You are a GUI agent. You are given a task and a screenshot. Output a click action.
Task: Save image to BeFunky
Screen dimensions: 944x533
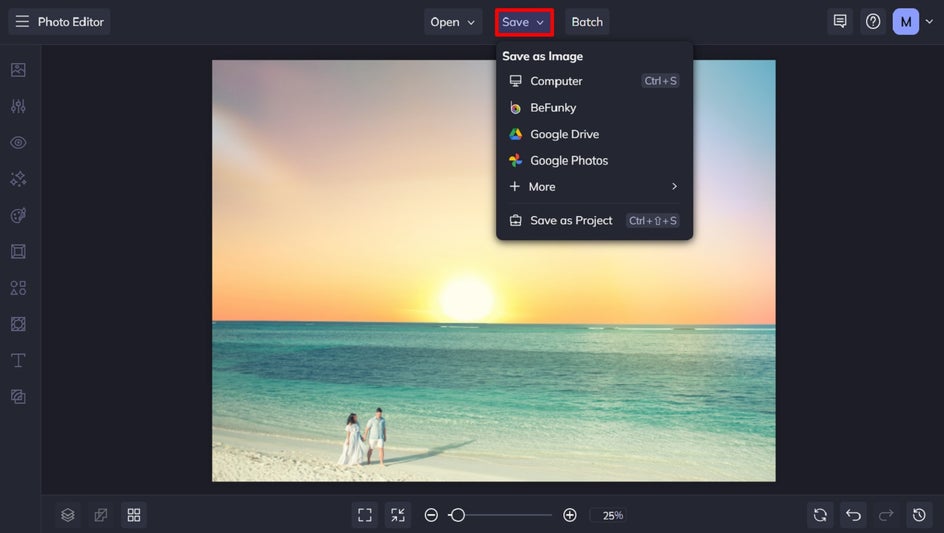pos(594,107)
